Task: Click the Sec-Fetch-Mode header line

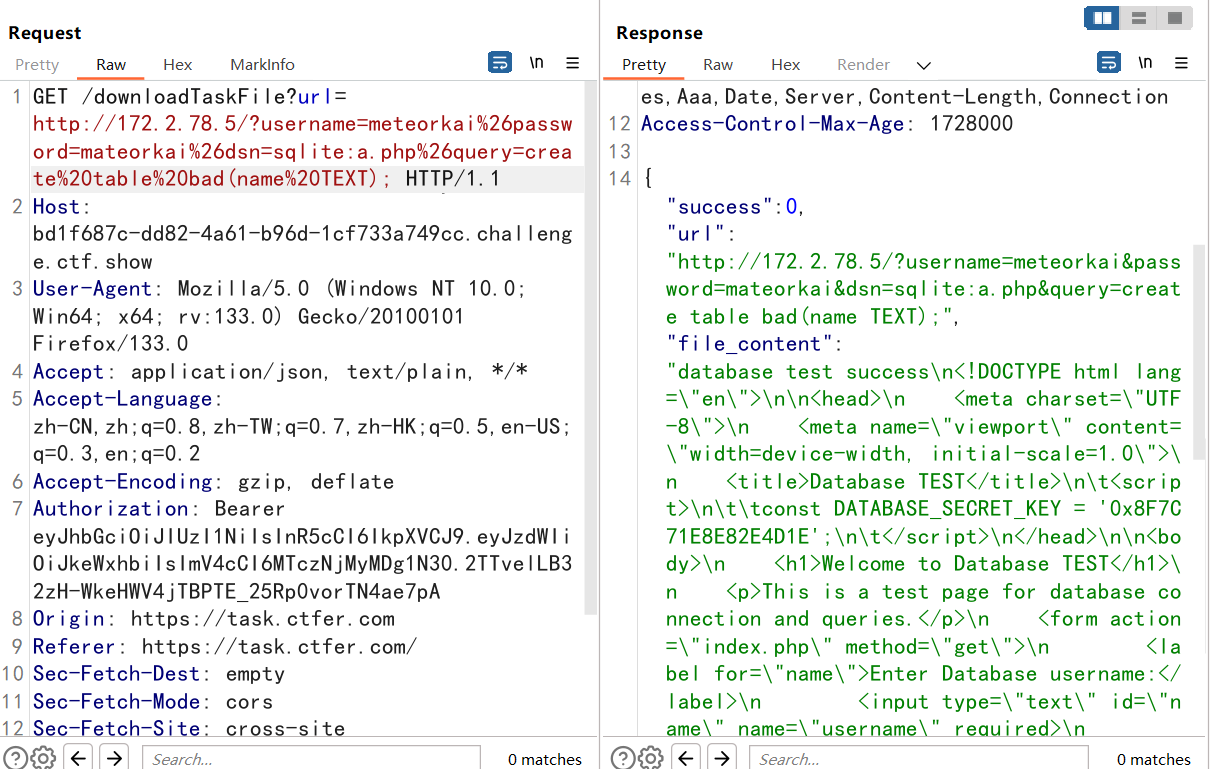Action: (153, 701)
